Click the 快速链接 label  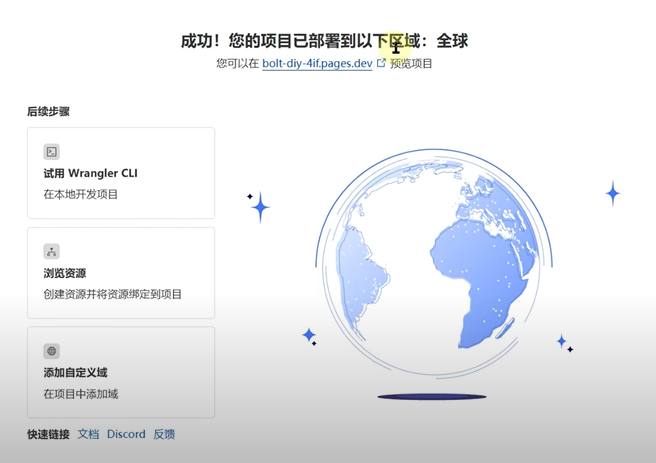click(x=49, y=434)
